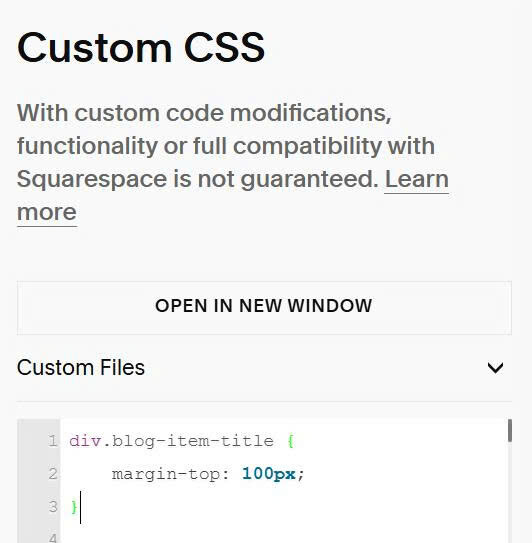Select line number 3 in the gutter

point(53,507)
